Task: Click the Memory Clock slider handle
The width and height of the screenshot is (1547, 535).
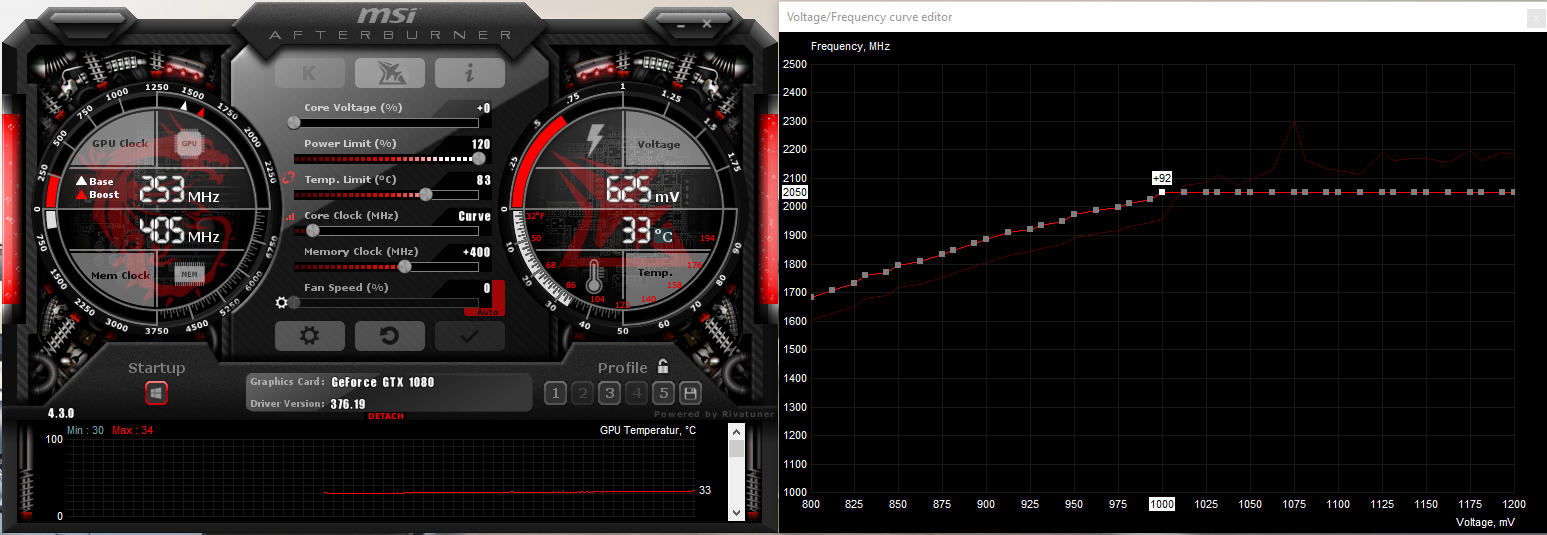Action: pyautogui.click(x=404, y=266)
